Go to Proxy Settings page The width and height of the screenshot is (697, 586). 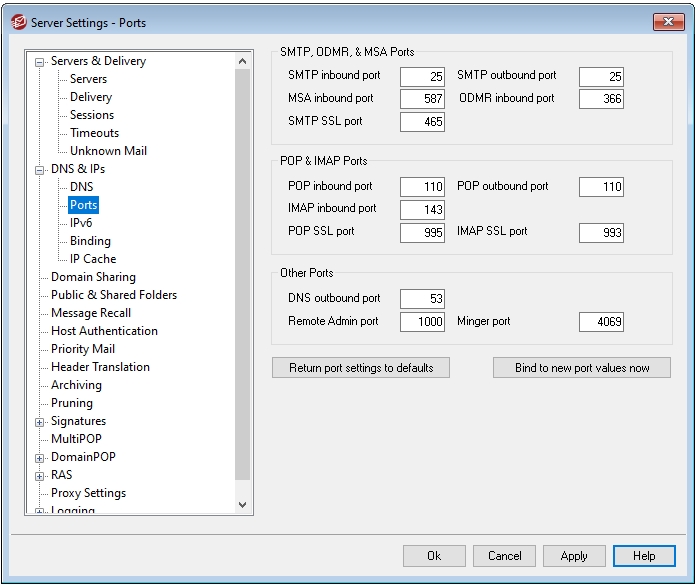click(88, 493)
